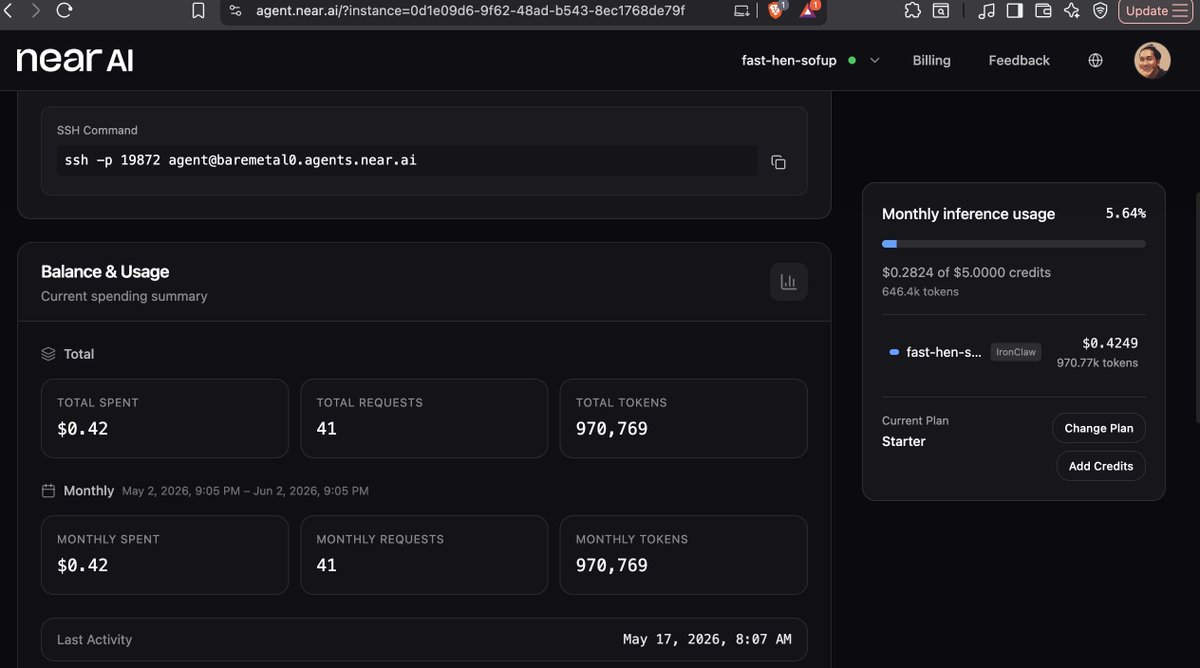Click the May 2 – Jun 2, 2026 date range
The image size is (1200, 668).
245,491
